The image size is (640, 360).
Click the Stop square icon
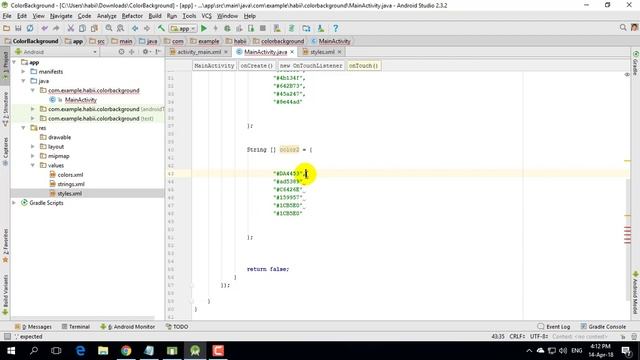(x=263, y=29)
